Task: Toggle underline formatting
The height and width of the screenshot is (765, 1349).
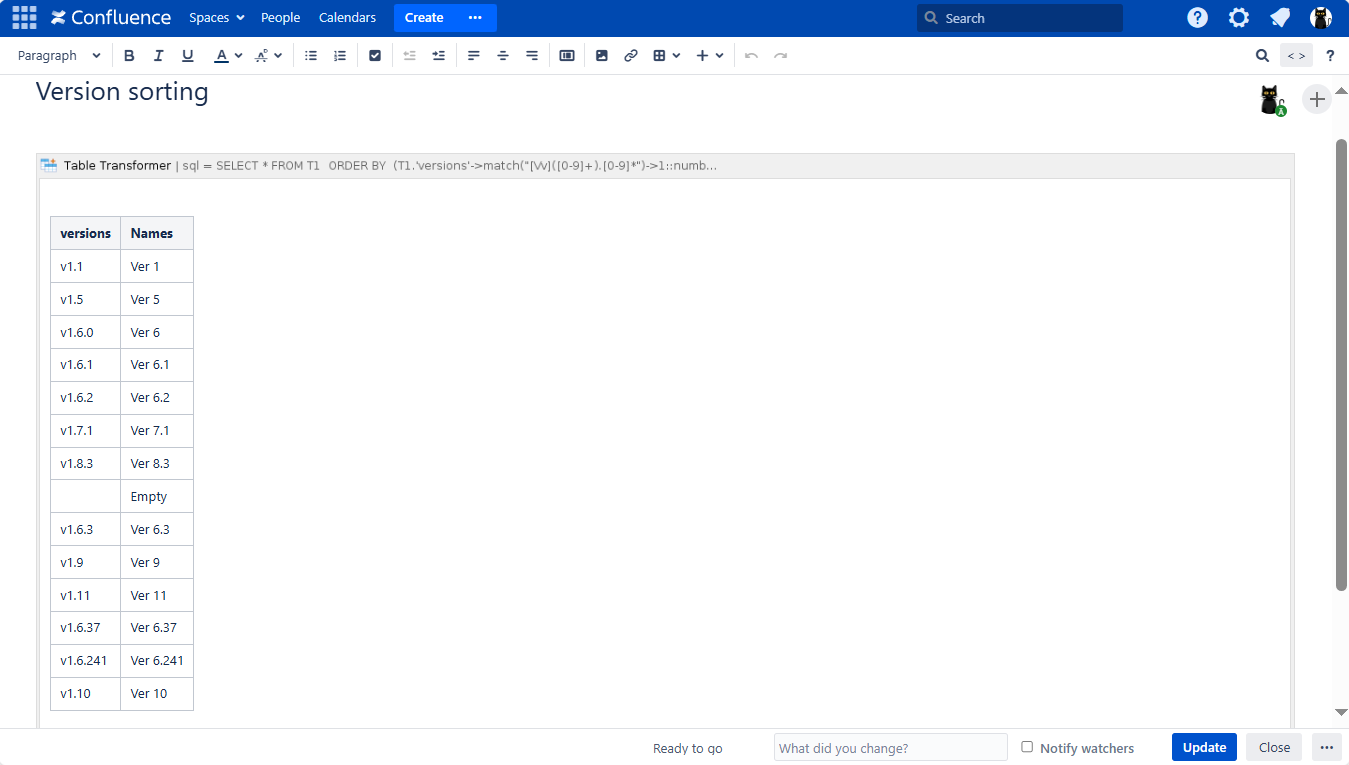Action: click(188, 56)
